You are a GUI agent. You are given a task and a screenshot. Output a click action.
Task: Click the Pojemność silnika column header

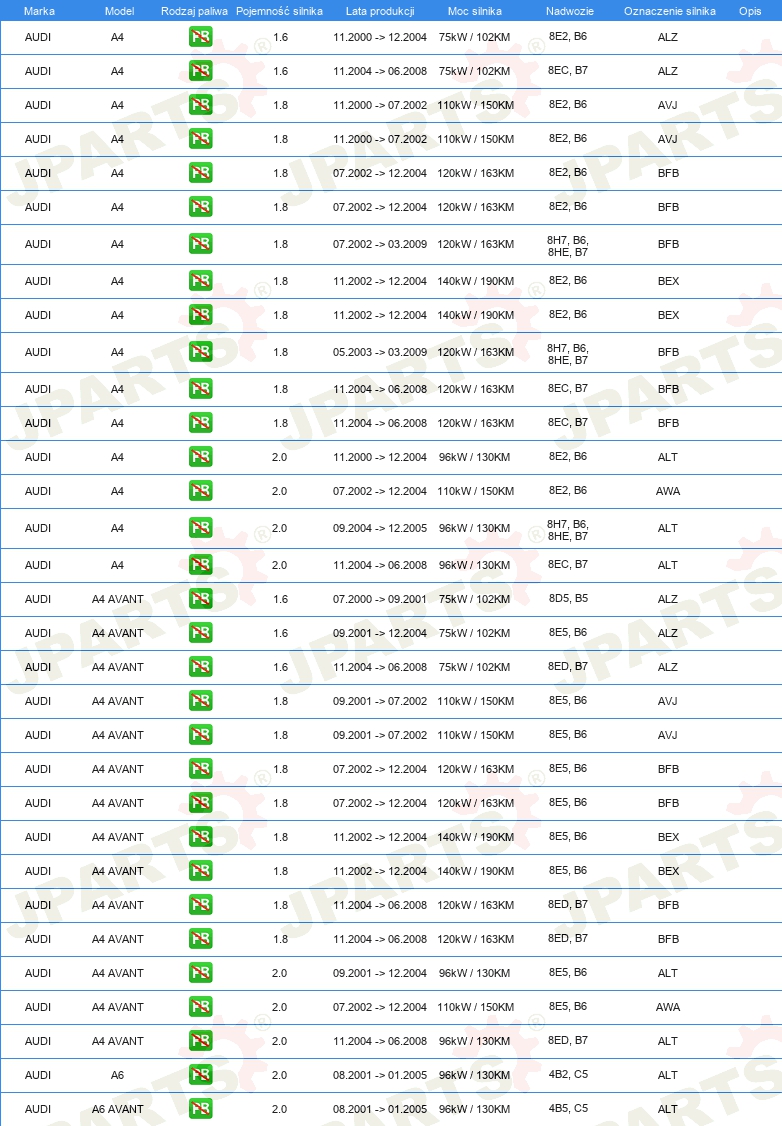[x=279, y=11]
